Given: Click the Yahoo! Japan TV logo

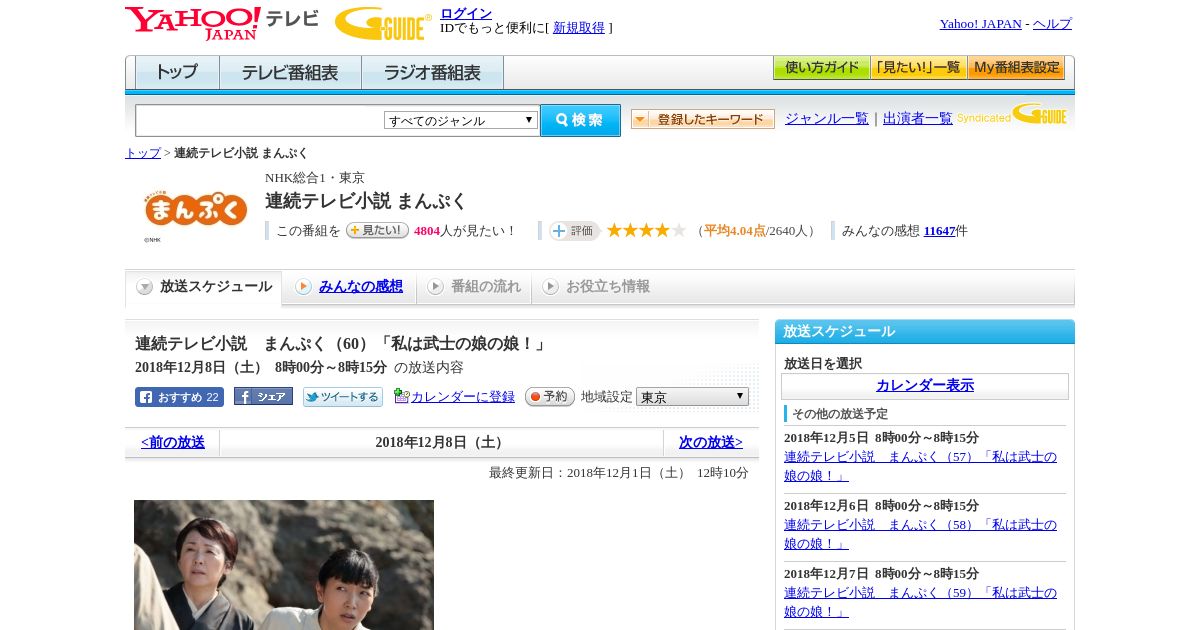Looking at the screenshot, I should (x=221, y=23).
